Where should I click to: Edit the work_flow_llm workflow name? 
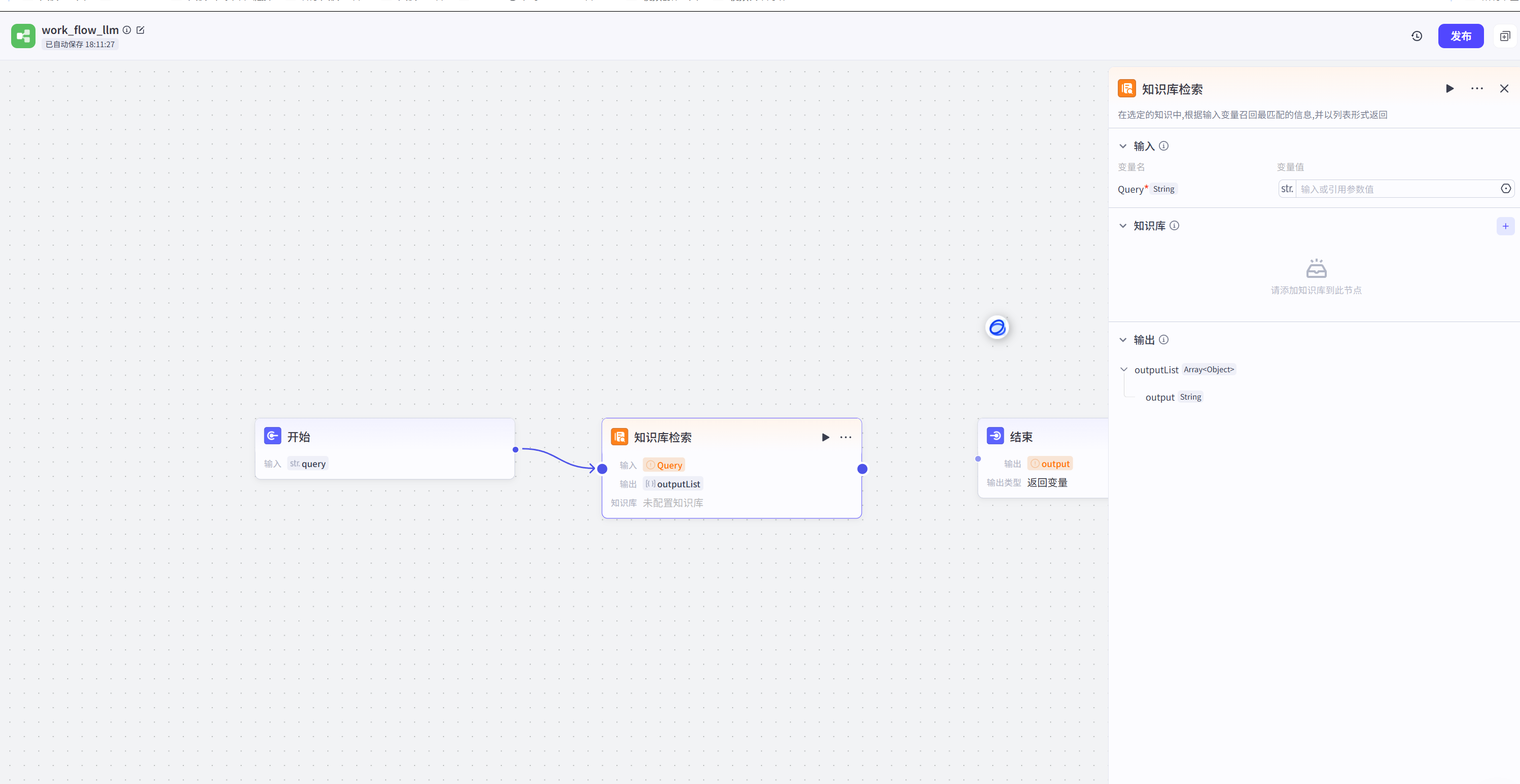[140, 30]
